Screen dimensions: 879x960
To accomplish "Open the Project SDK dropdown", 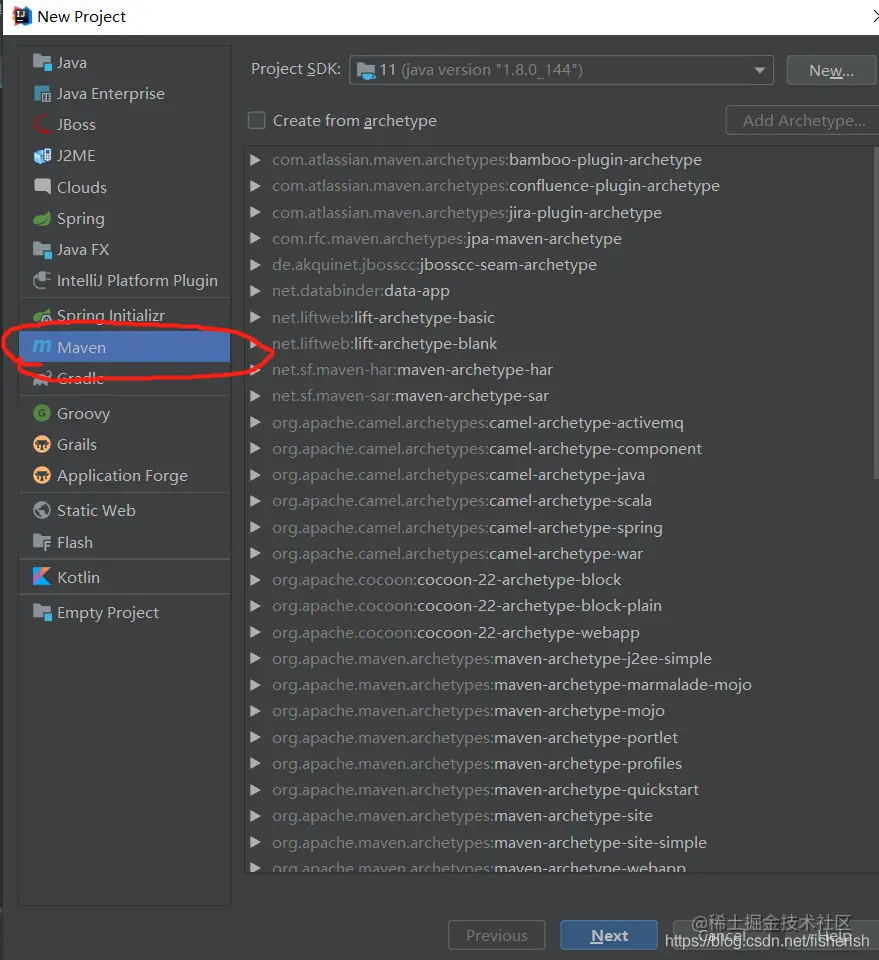I will tap(561, 70).
